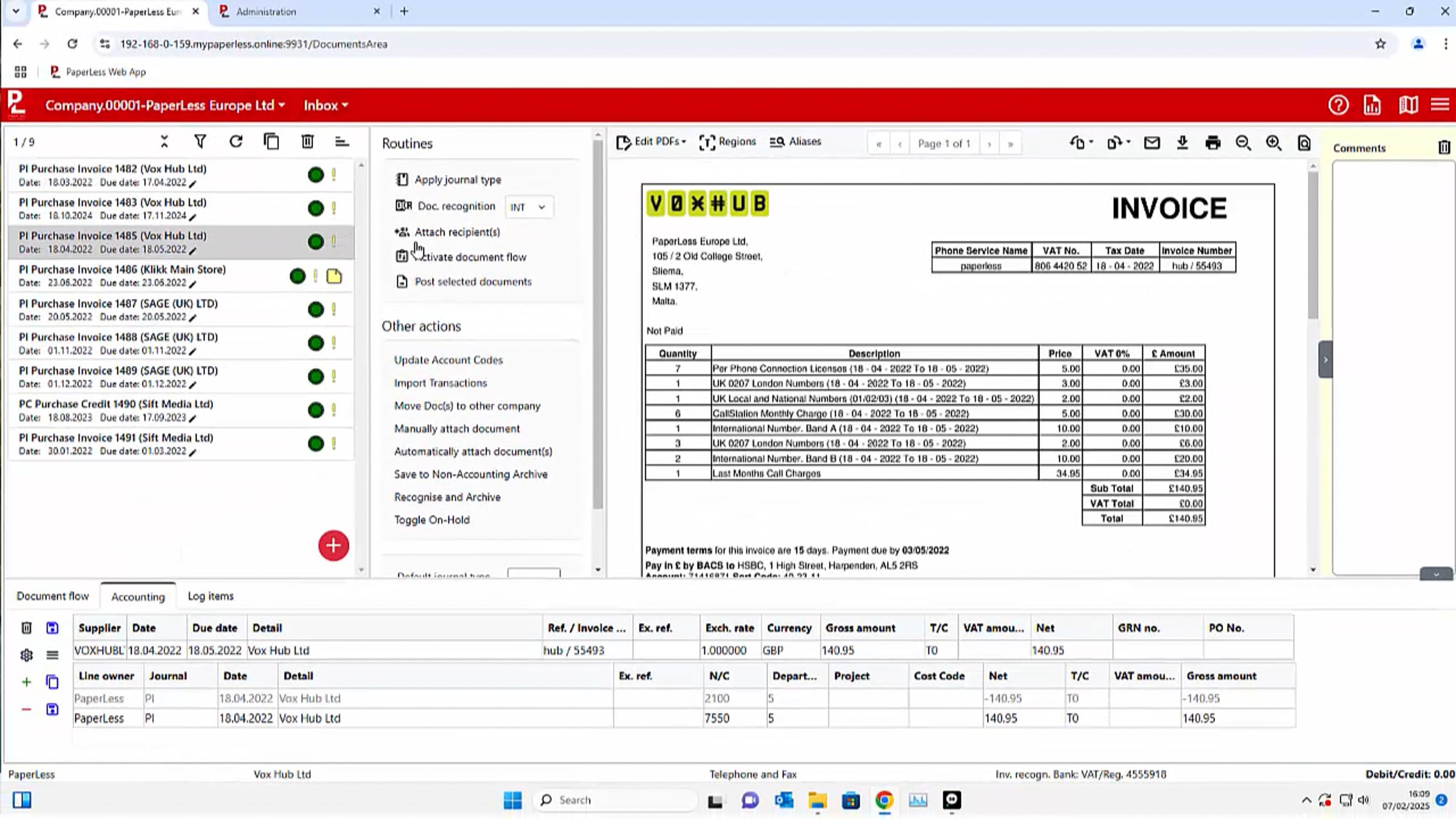
Task: Zoom in on the invoice preview
Action: tap(1273, 143)
